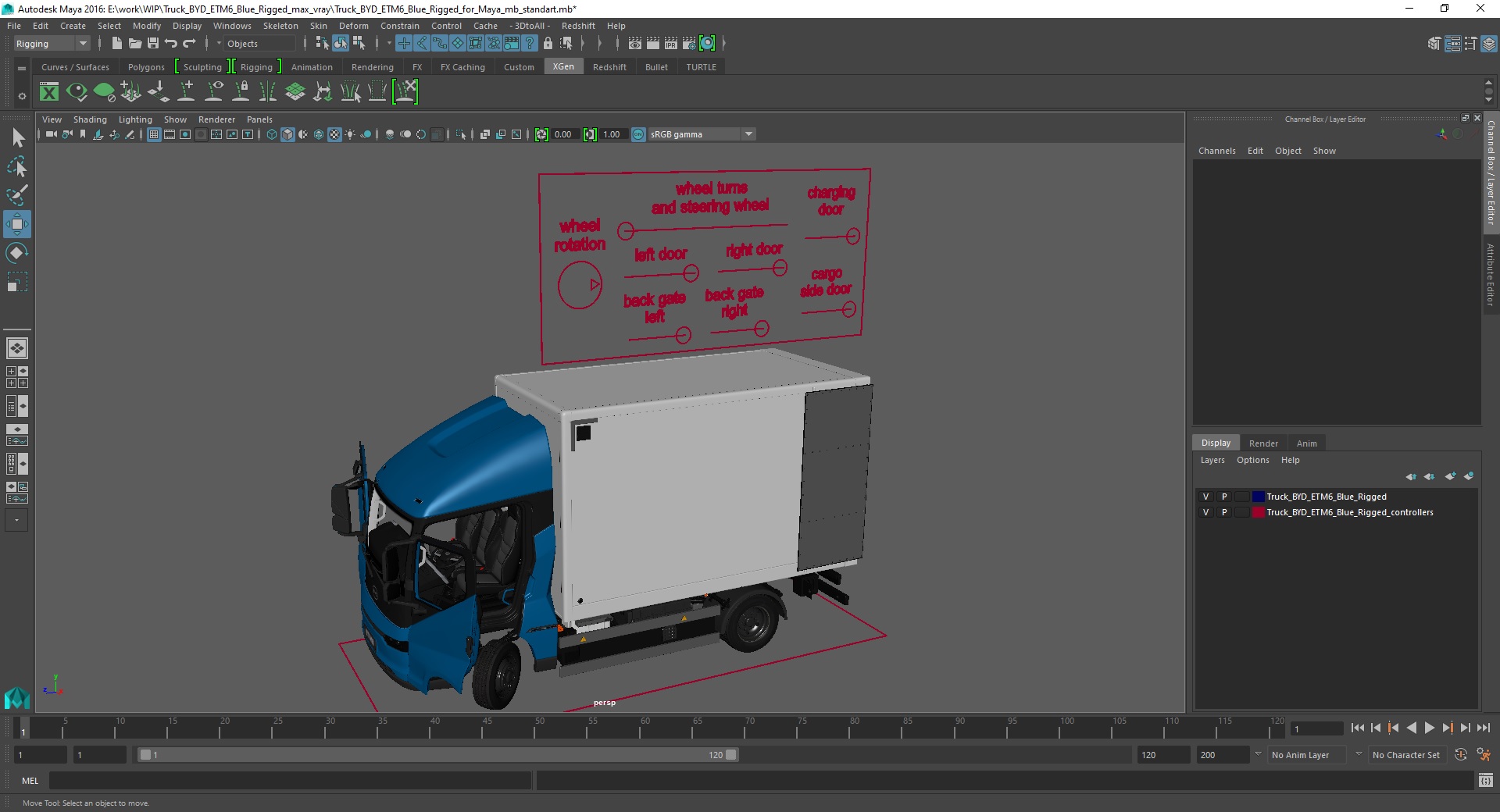1500x812 pixels.
Task: Toggle lock selection padlock
Action: 548,44
